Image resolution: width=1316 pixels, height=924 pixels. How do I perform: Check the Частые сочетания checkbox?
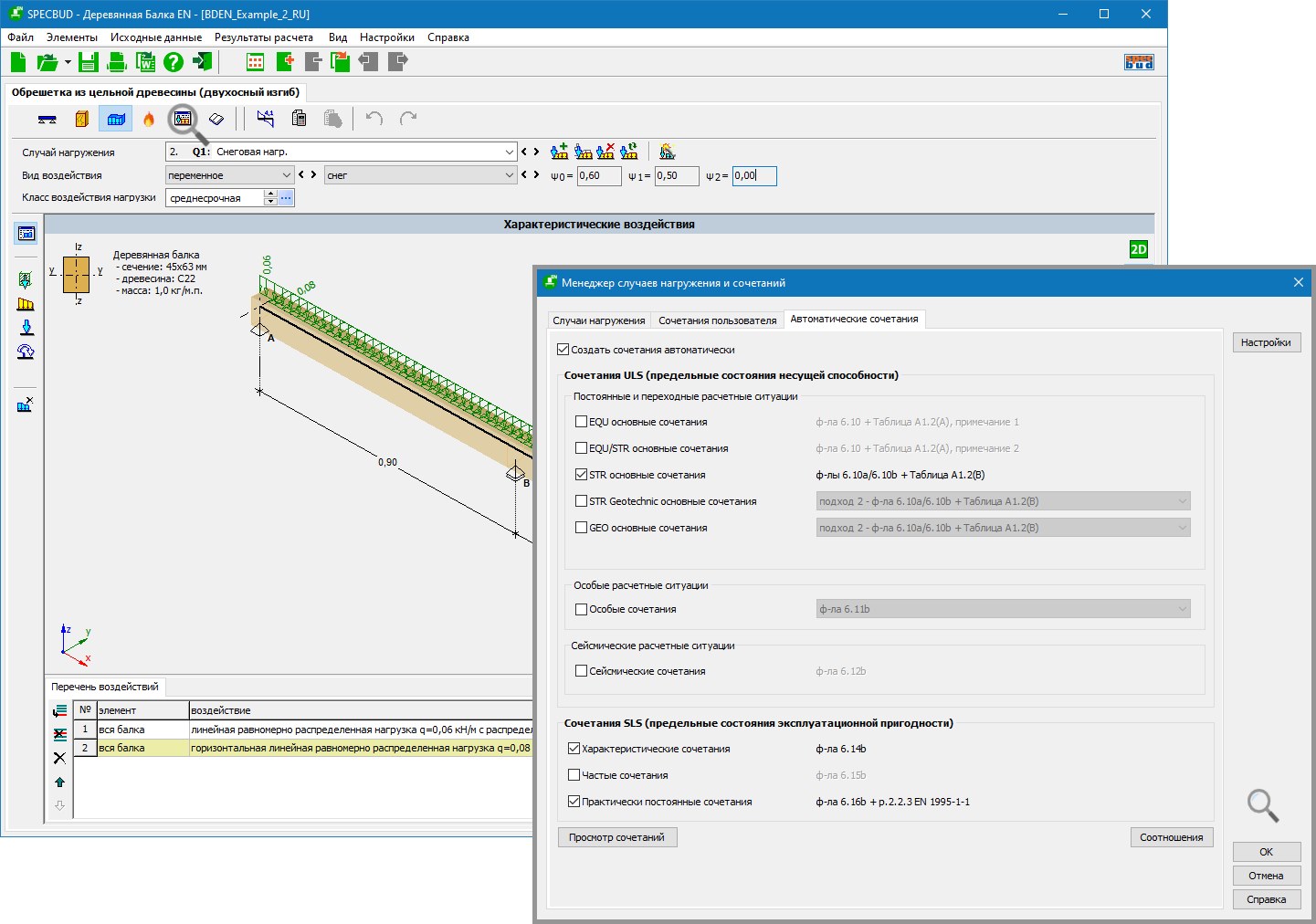click(x=574, y=775)
